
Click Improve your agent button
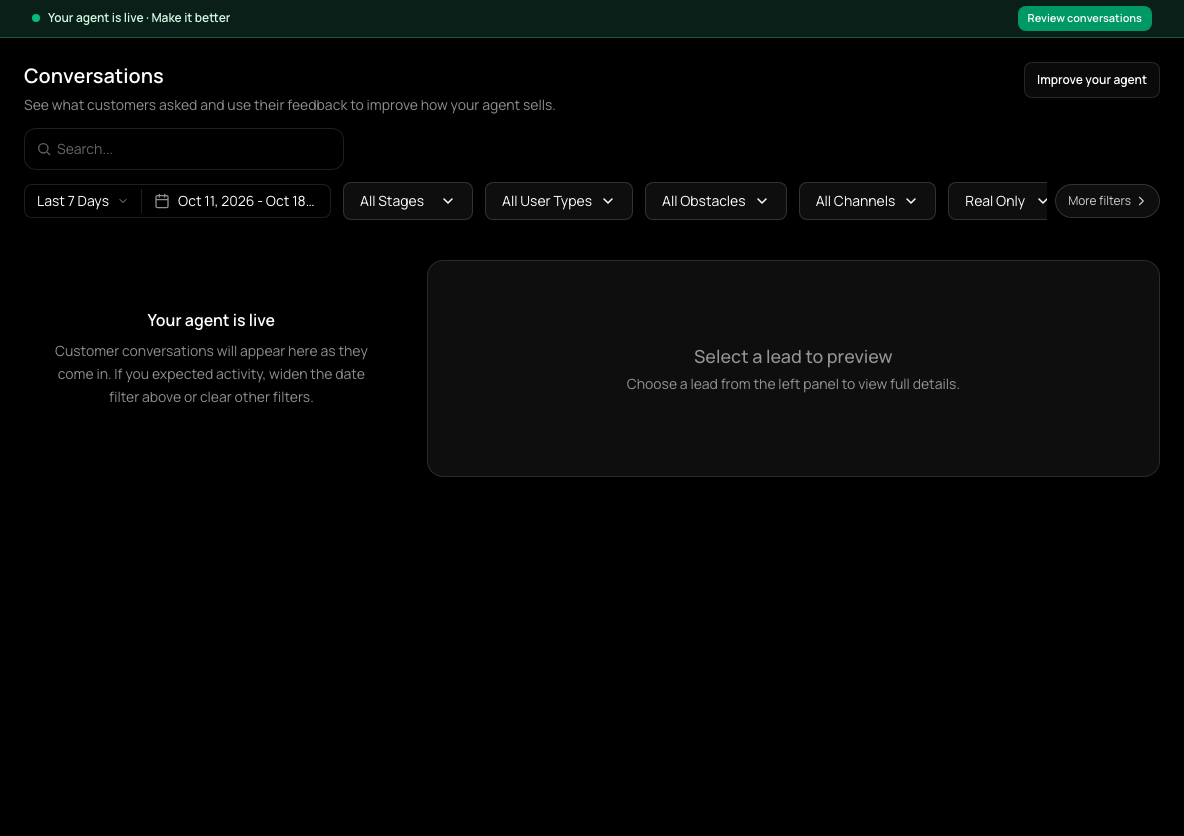[1091, 80]
